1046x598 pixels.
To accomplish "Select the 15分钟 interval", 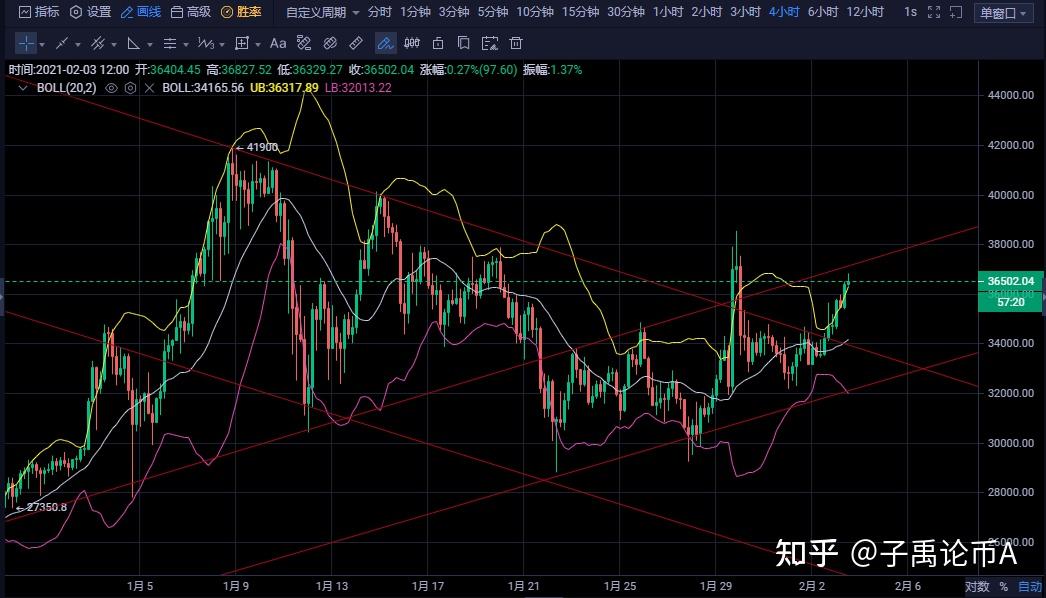I will pos(580,12).
